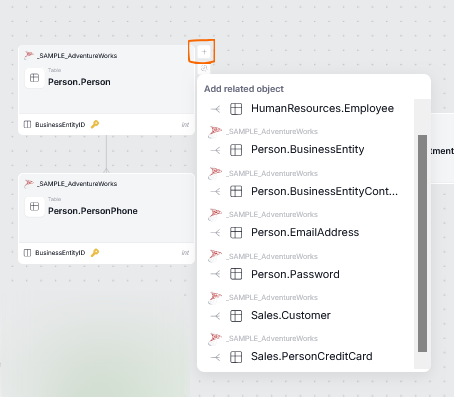
Task: Click the table icon next to HumanResources.Employee
Action: point(236,109)
